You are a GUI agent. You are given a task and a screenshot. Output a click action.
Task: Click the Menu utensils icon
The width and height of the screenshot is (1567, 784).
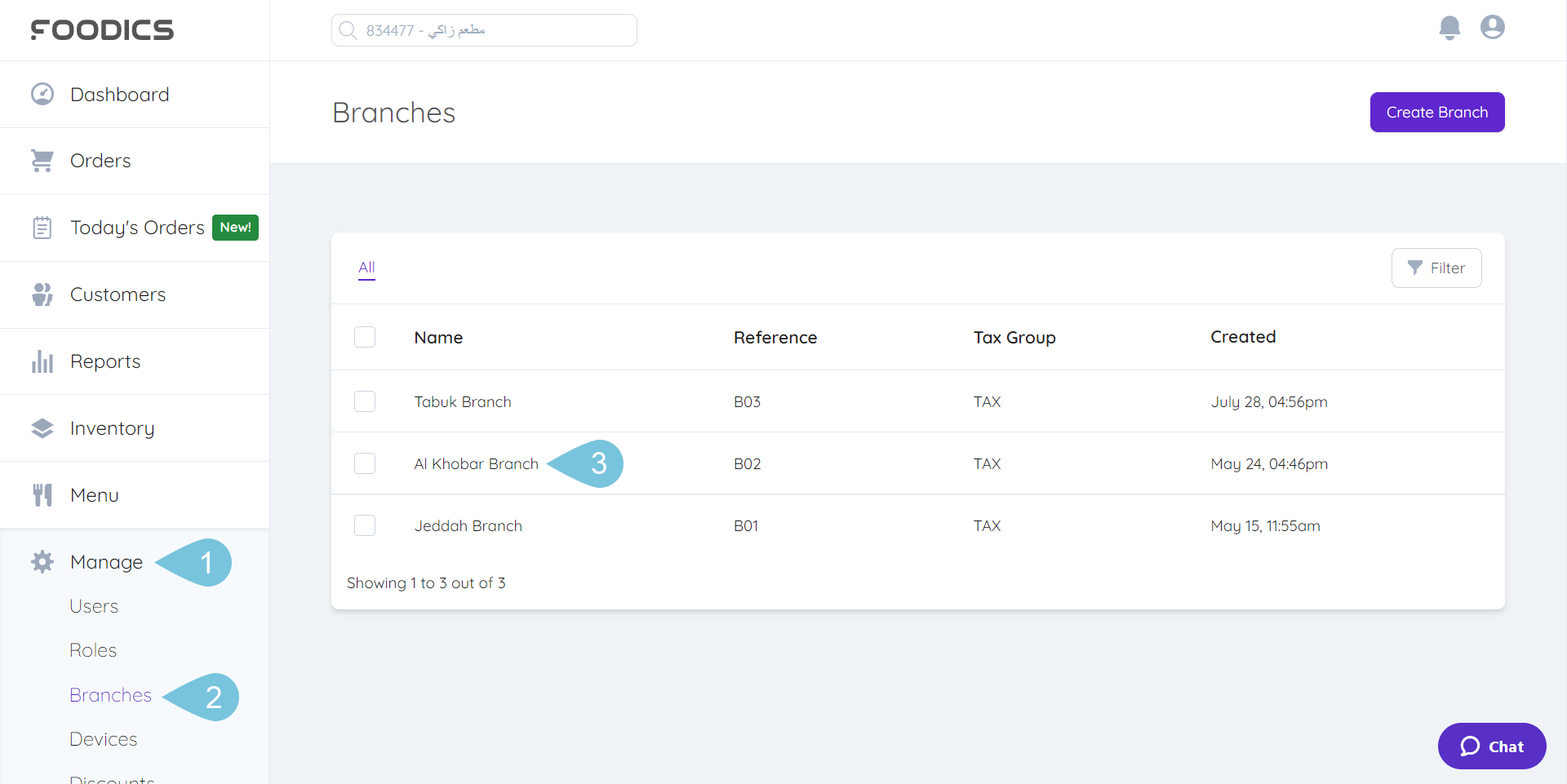pyautogui.click(x=42, y=494)
